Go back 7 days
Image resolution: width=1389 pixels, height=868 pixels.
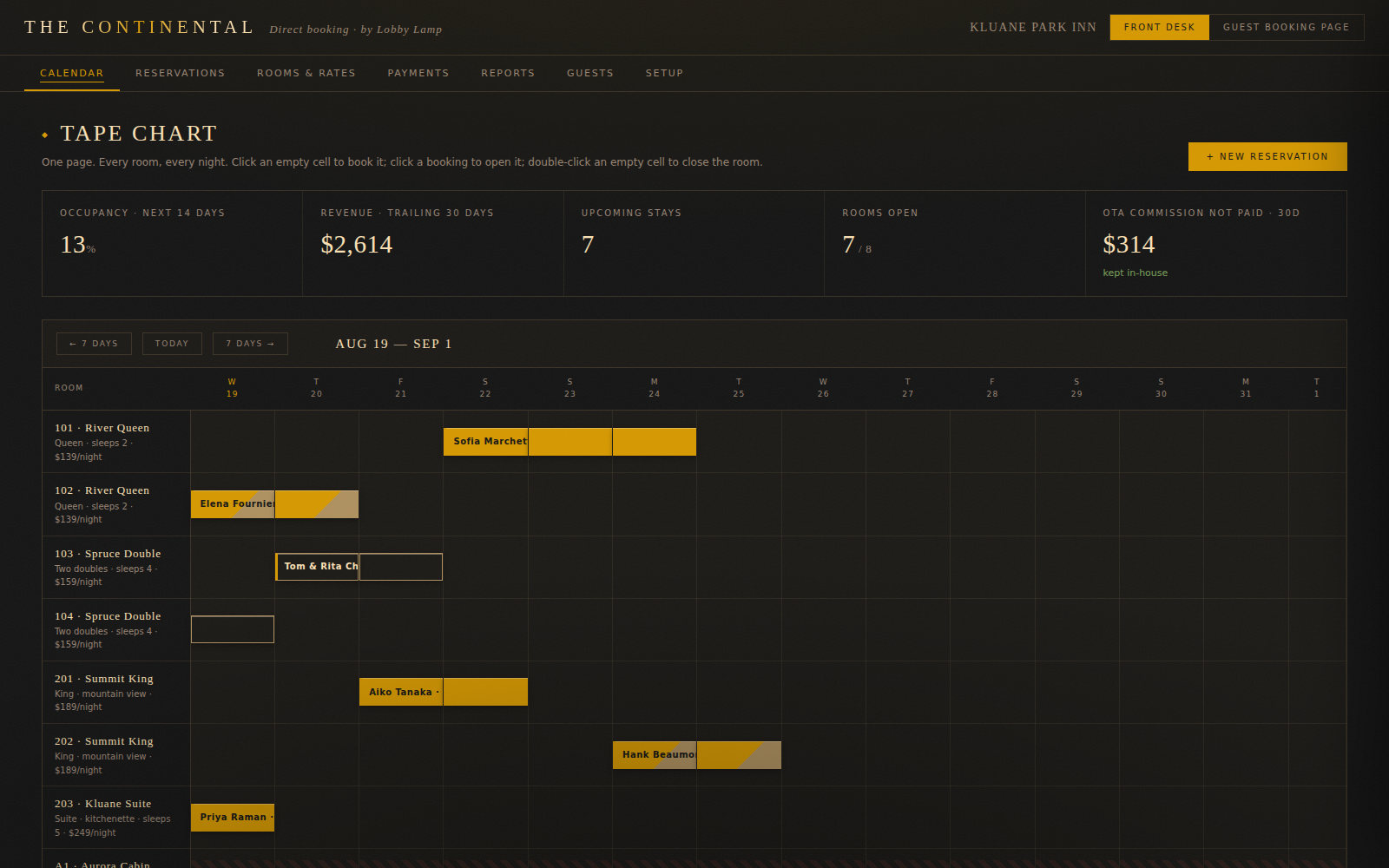[94, 344]
